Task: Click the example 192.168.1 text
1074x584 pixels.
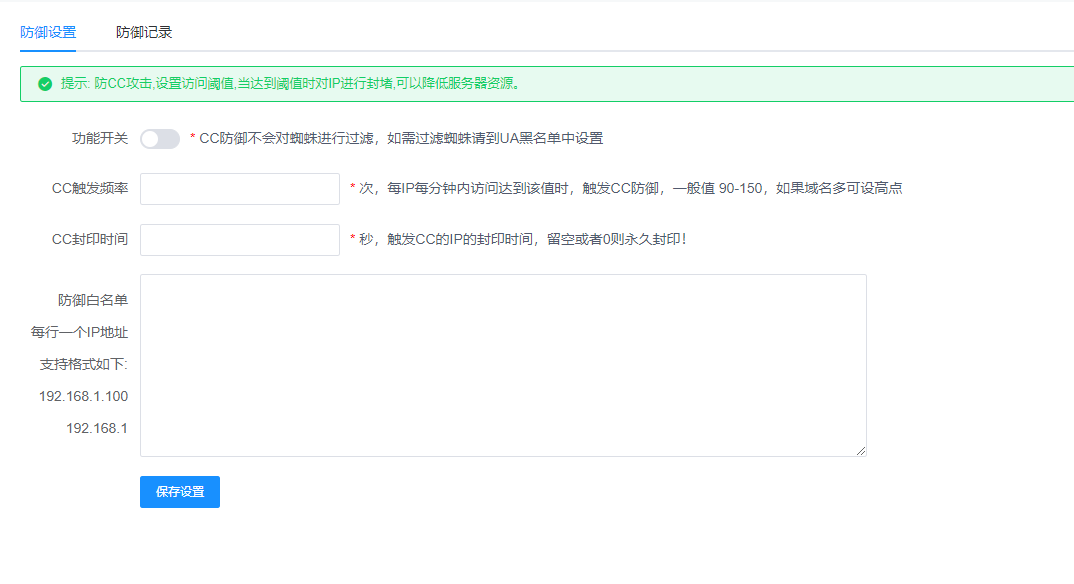Action: 97,429
